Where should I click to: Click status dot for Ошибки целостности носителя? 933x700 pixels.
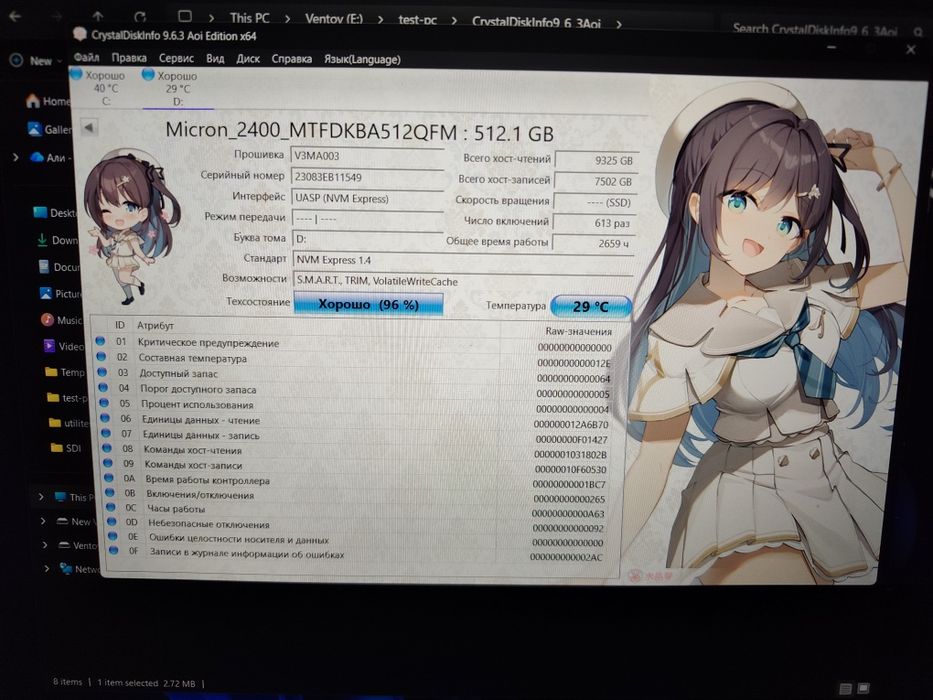click(113, 536)
